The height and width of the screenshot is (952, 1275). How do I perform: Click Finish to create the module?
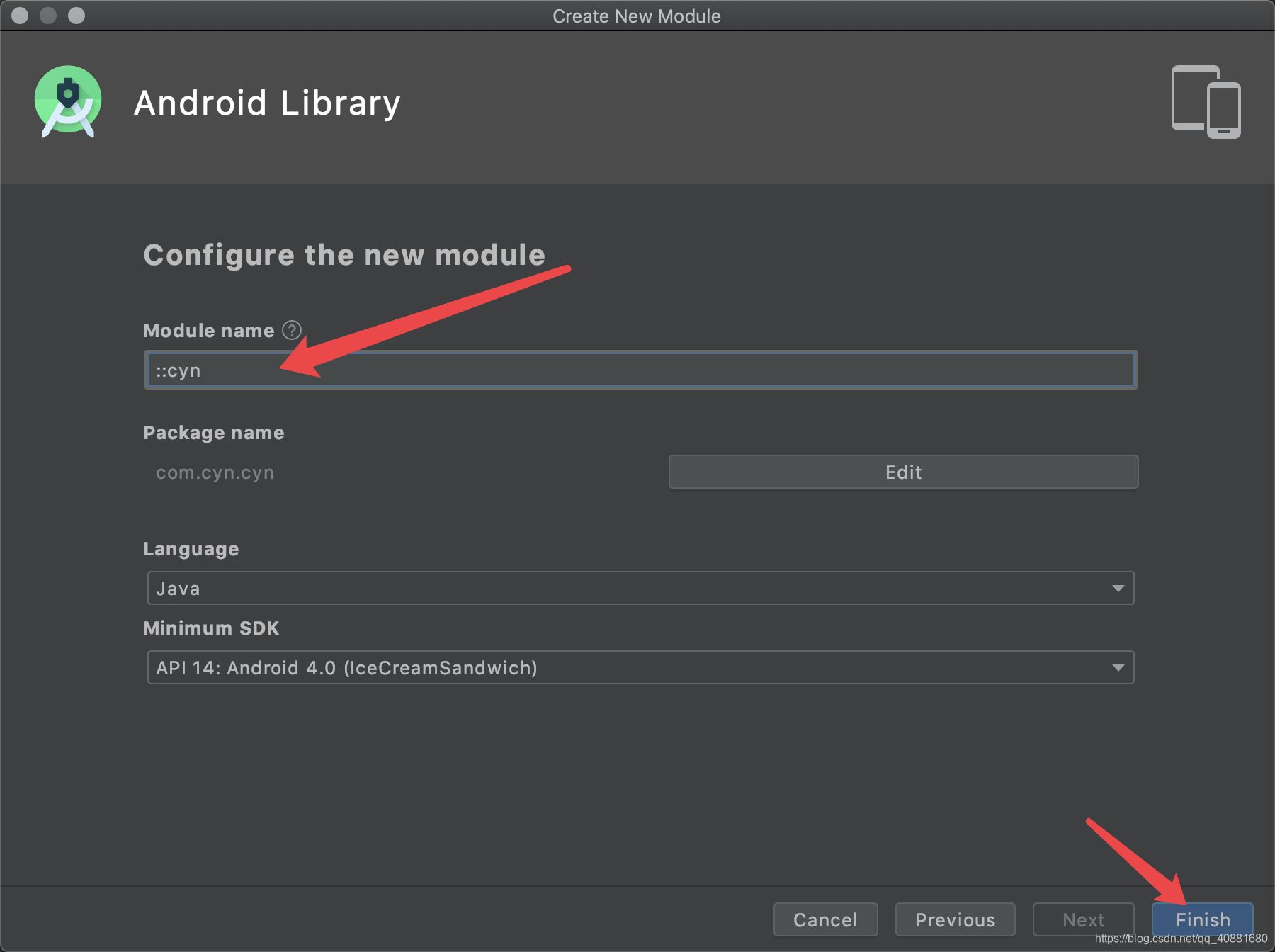pyautogui.click(x=1201, y=919)
